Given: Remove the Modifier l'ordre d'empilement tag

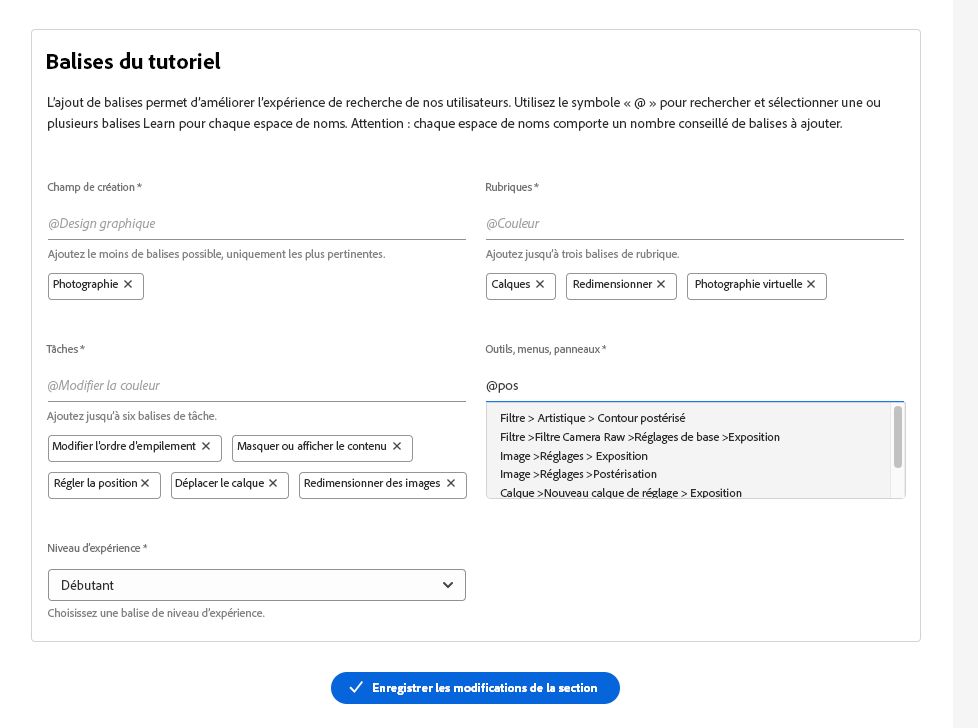Looking at the screenshot, I should (x=206, y=447).
